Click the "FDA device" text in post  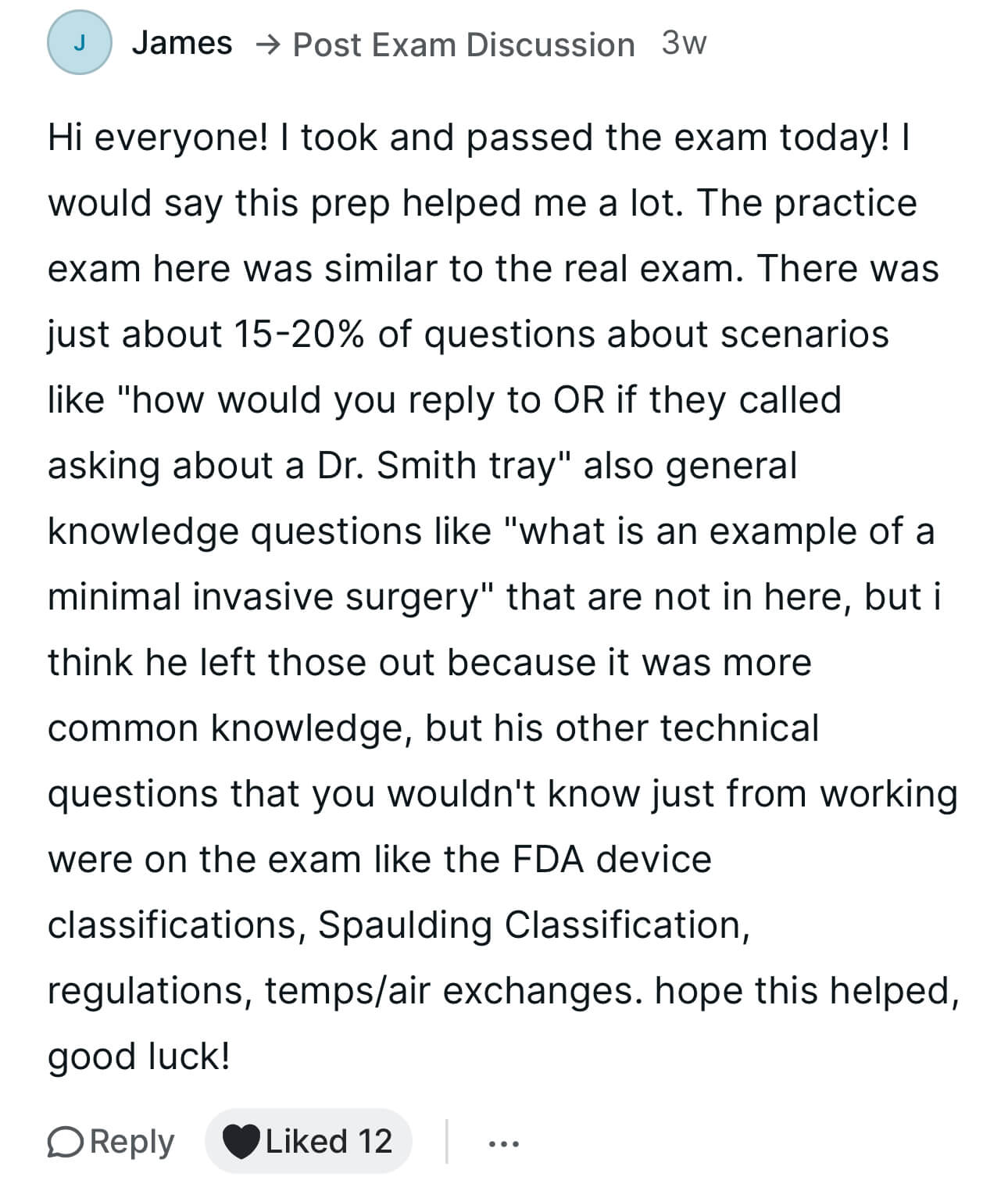click(x=612, y=860)
